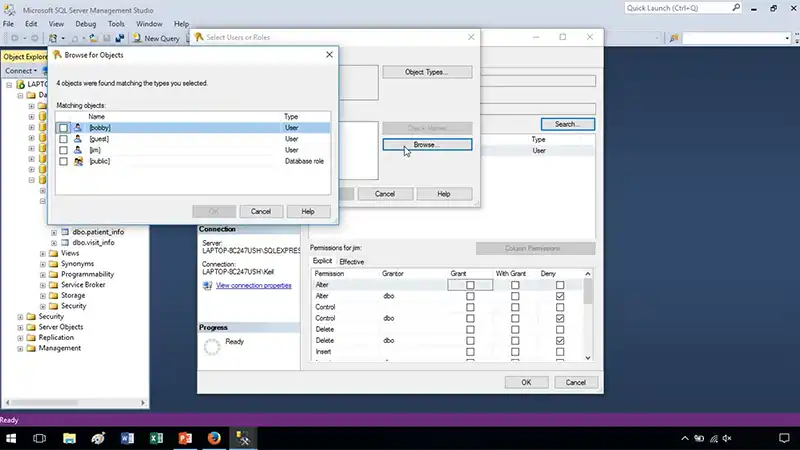Expand the Service Broker node
Viewport: 800px width, 450px height.
[x=43, y=285]
